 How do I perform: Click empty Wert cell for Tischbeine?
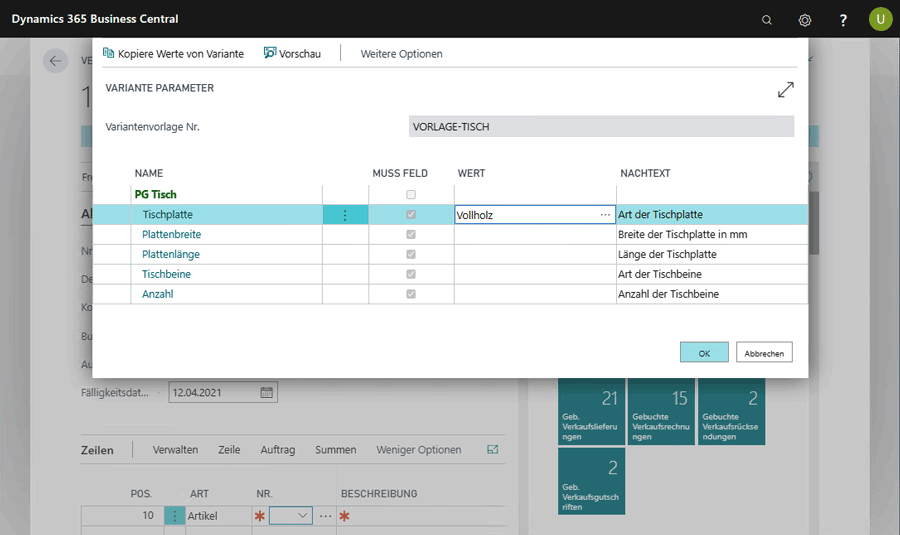[535, 274]
